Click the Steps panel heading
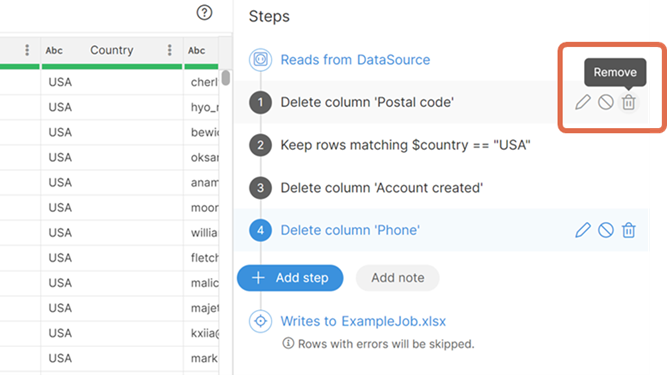This screenshot has height=375, width=667. tap(269, 16)
